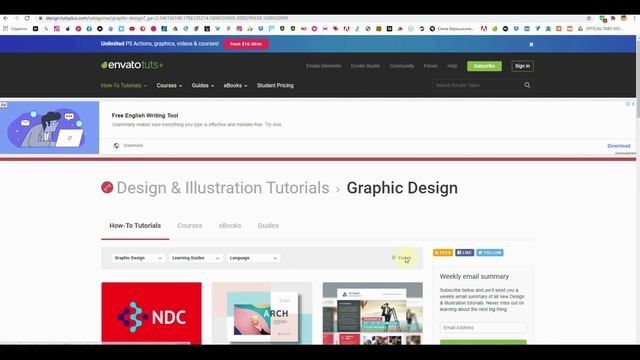Open the Twitter bird bookmark icon

click(x=218, y=29)
